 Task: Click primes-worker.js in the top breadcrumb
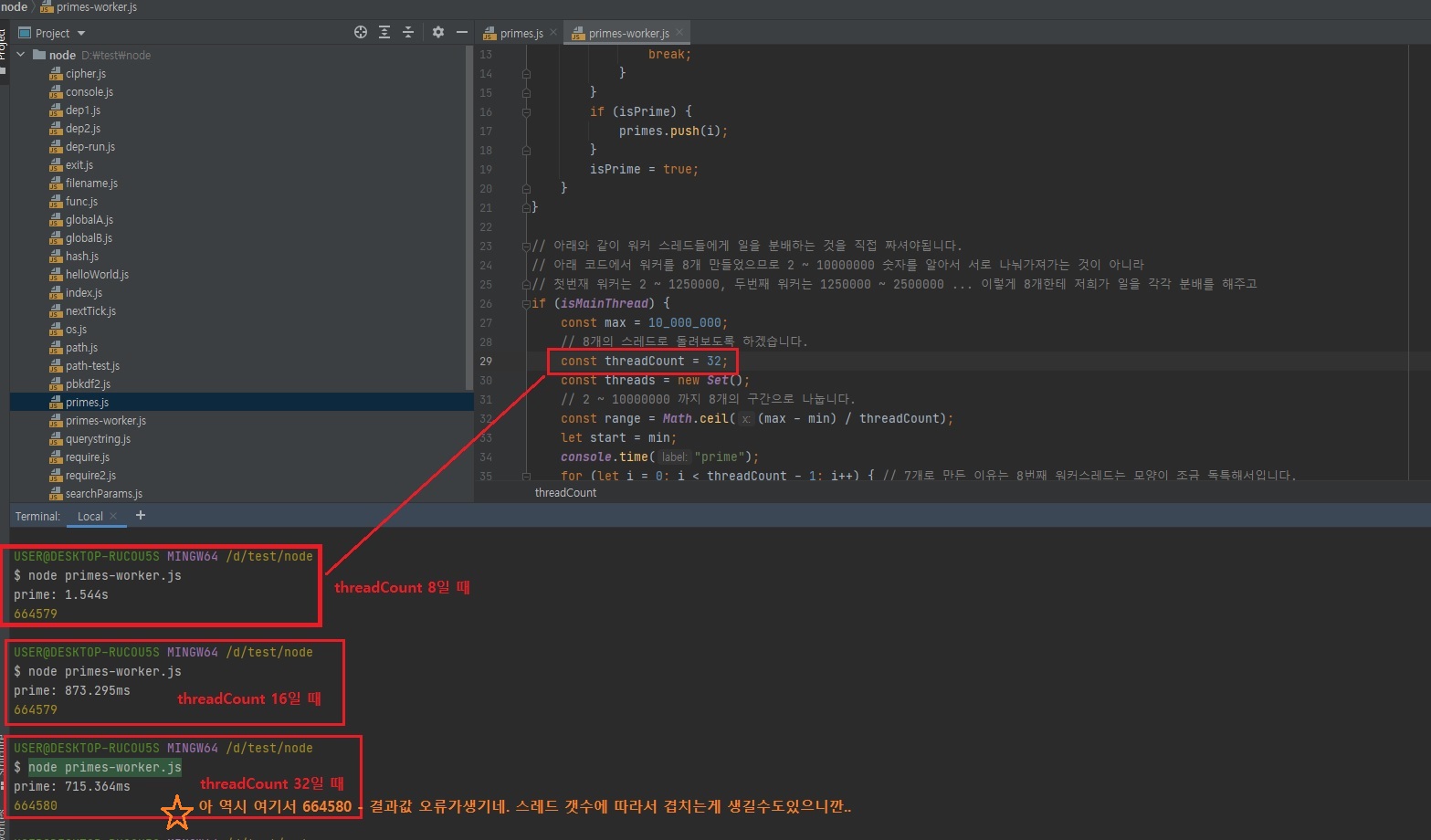(89, 7)
